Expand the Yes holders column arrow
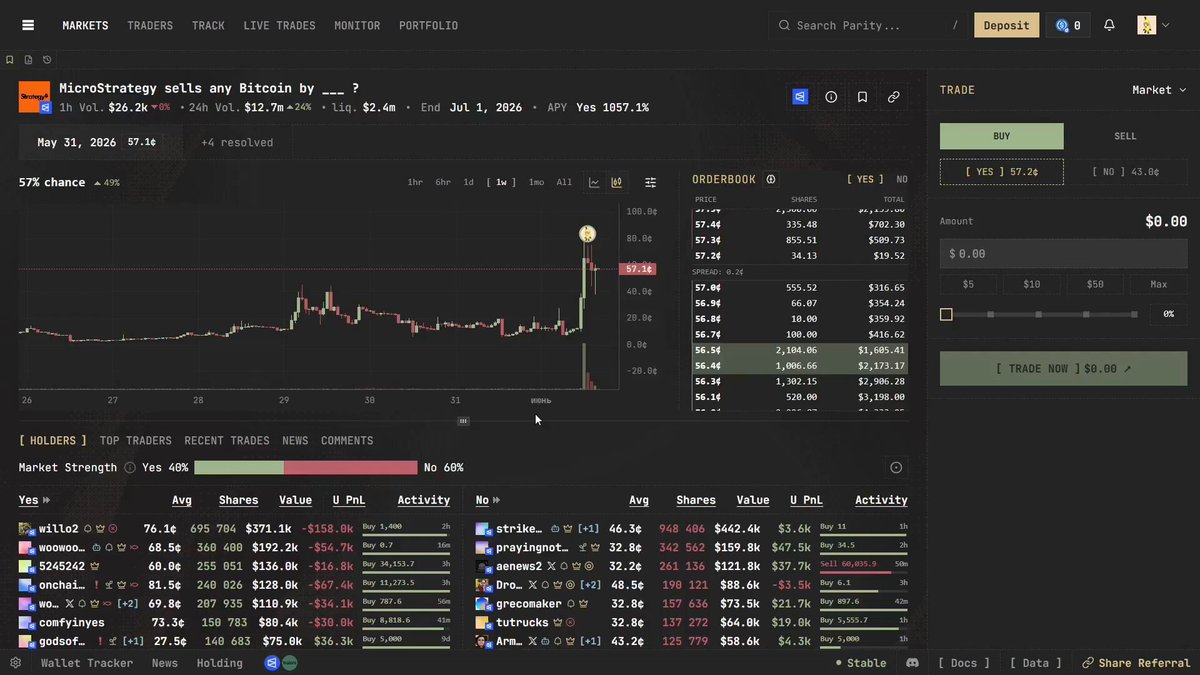This screenshot has height=675, width=1200. point(46,500)
